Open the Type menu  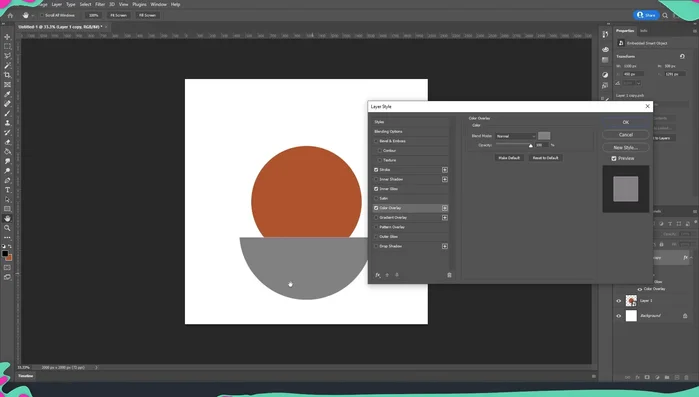pos(71,4)
